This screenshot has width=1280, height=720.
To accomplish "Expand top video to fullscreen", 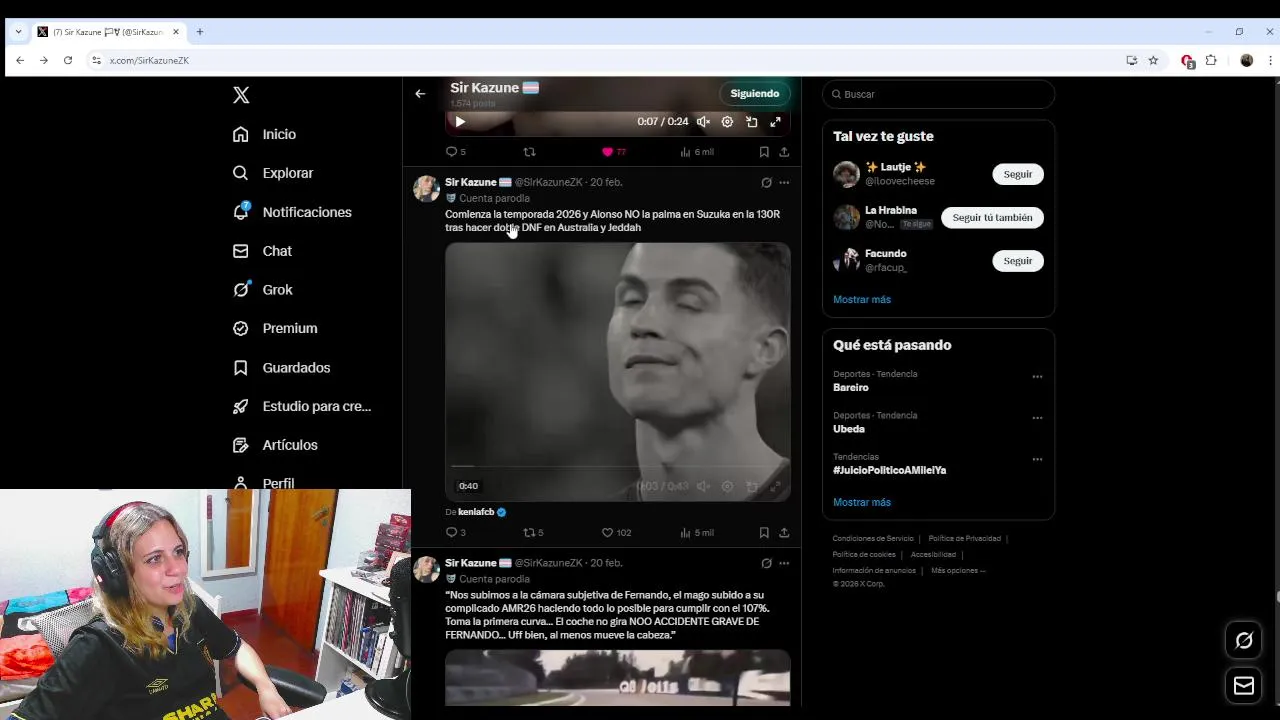I will (x=775, y=122).
